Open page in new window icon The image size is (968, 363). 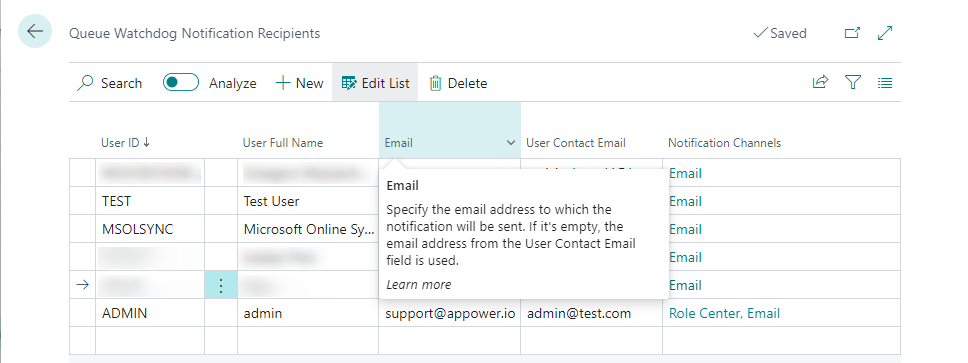click(x=852, y=33)
